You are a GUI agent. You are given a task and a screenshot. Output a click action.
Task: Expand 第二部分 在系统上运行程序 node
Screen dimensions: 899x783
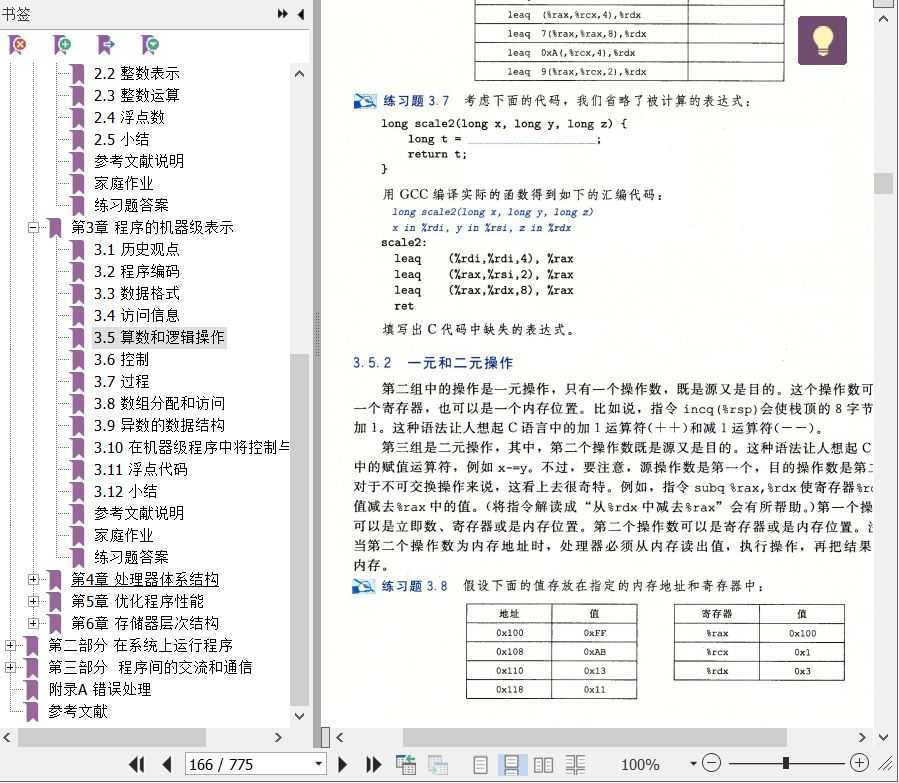tap(10, 645)
